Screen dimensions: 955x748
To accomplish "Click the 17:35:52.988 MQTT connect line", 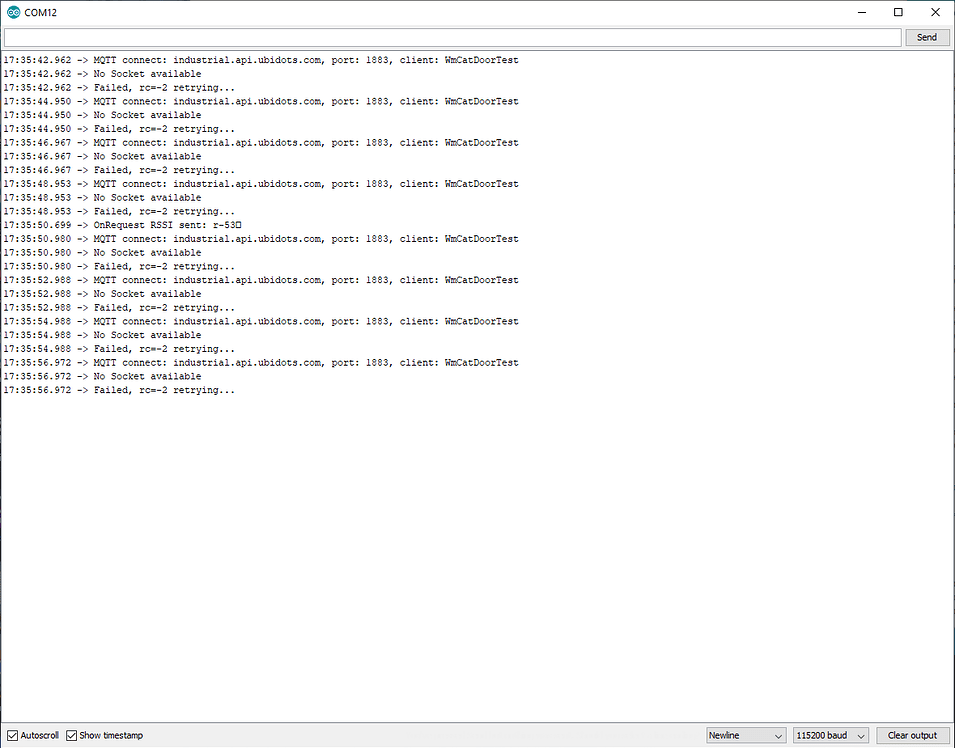I will tap(261, 280).
